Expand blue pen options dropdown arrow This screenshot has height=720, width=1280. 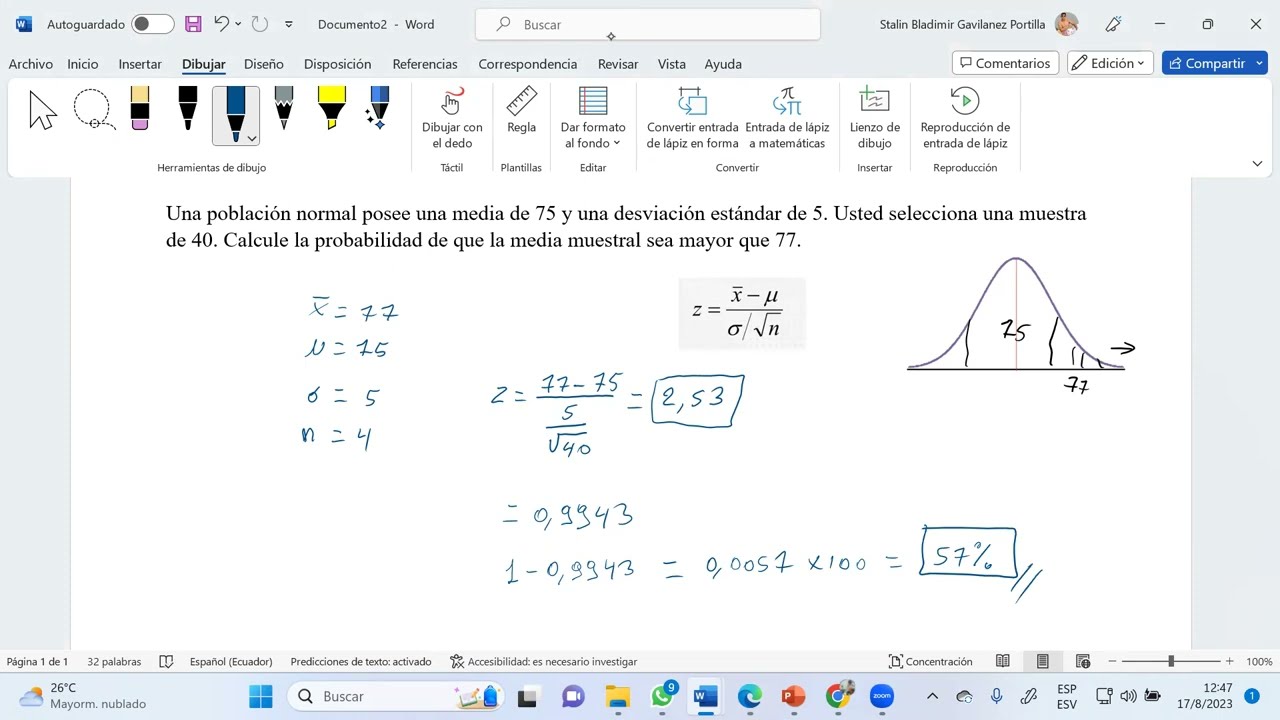click(x=252, y=138)
